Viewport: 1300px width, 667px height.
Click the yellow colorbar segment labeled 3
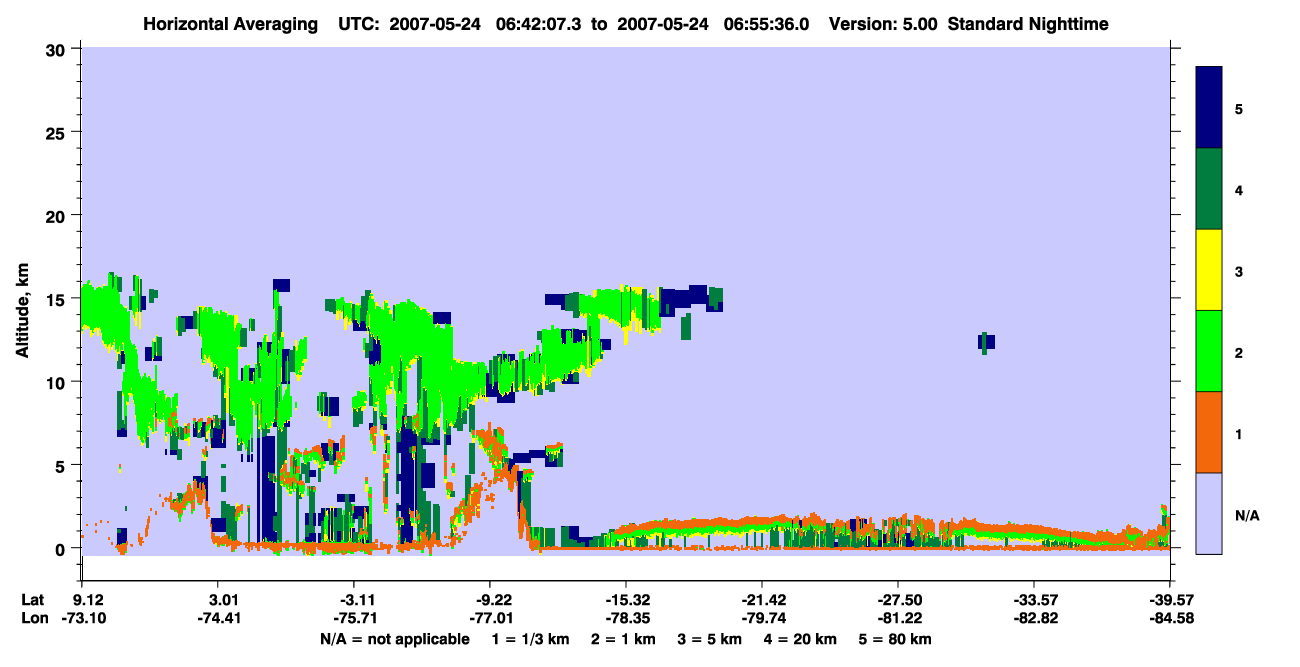click(x=1209, y=270)
